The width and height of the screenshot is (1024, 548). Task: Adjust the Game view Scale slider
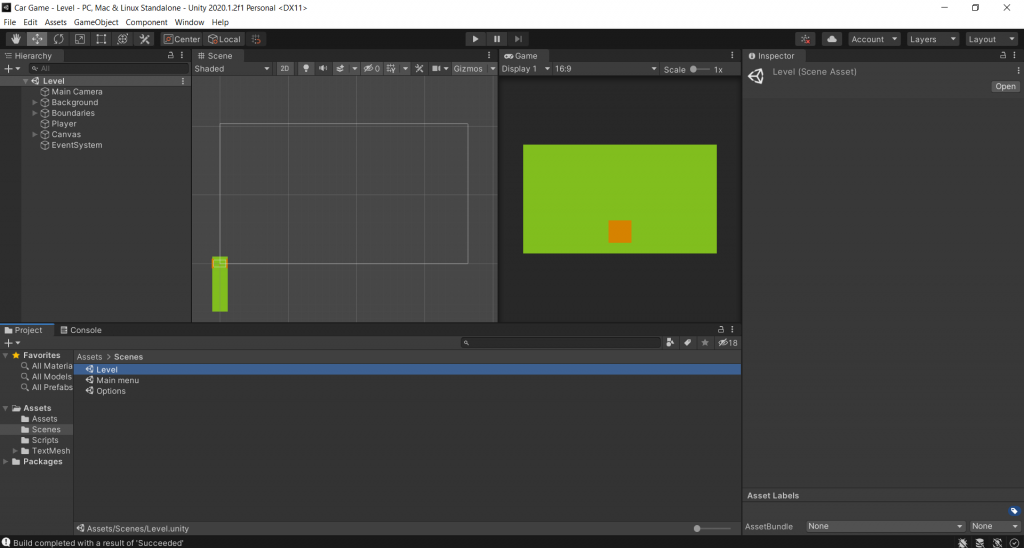coord(695,69)
